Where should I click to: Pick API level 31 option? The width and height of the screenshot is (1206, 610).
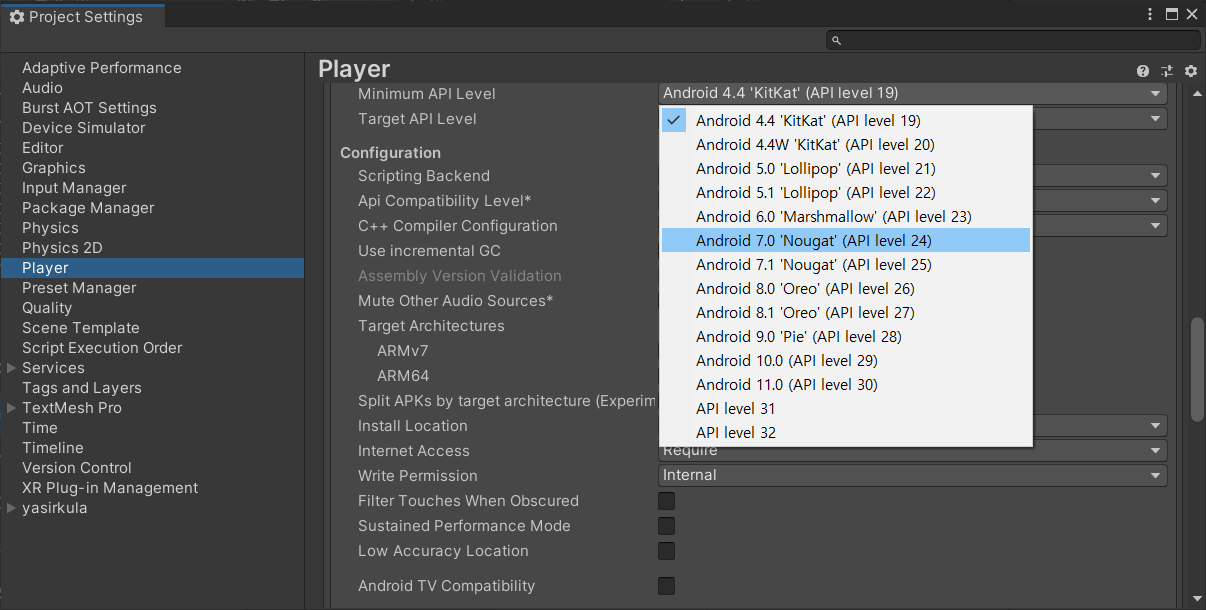[x=846, y=408]
